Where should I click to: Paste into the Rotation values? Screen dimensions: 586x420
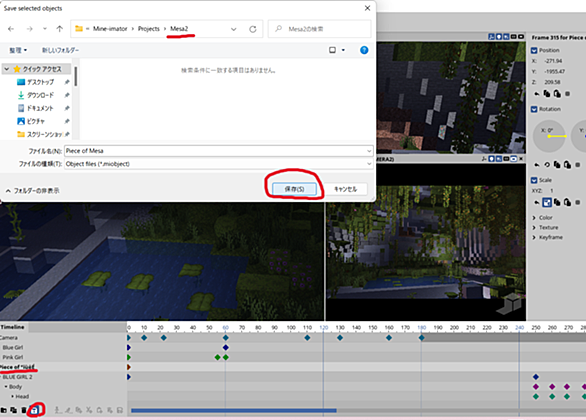[x=567, y=164]
